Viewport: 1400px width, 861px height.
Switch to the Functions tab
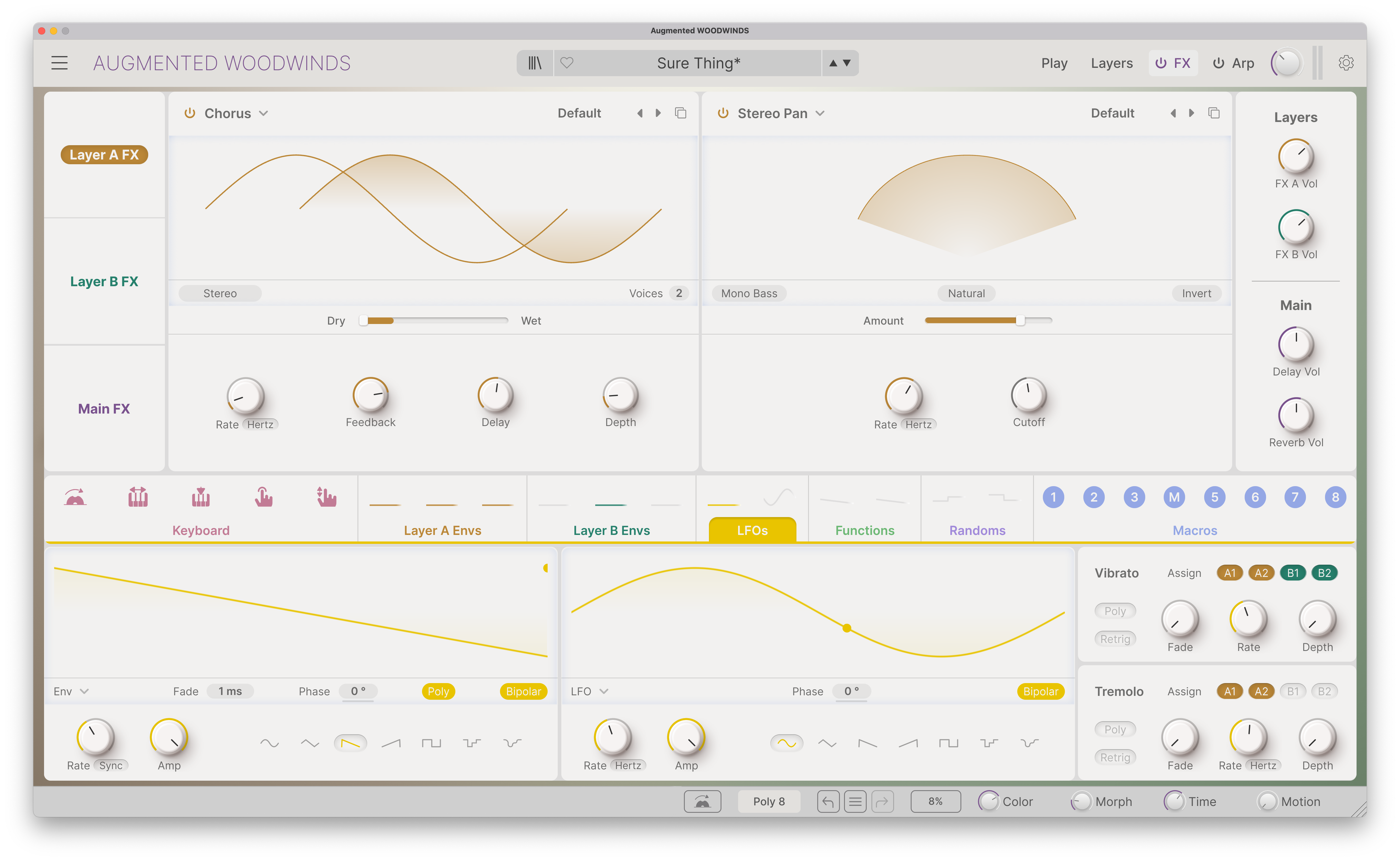coord(864,530)
